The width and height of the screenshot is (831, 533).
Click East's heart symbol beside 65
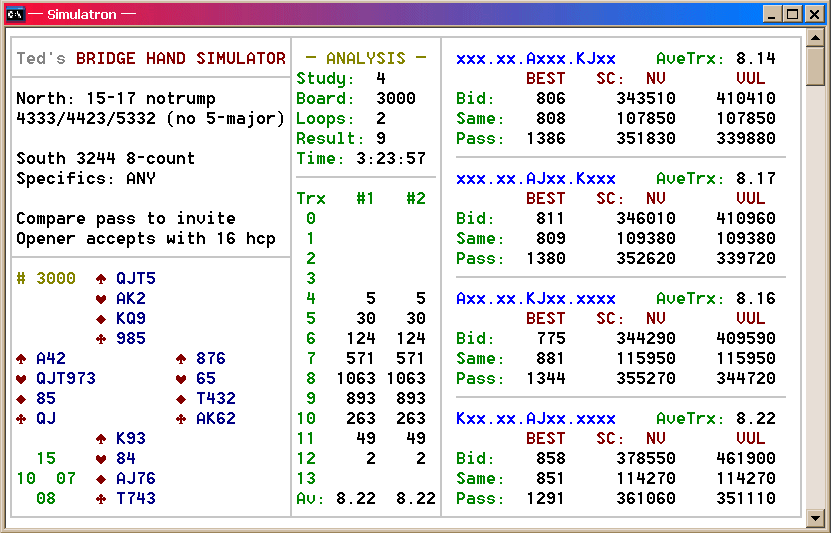tap(181, 379)
